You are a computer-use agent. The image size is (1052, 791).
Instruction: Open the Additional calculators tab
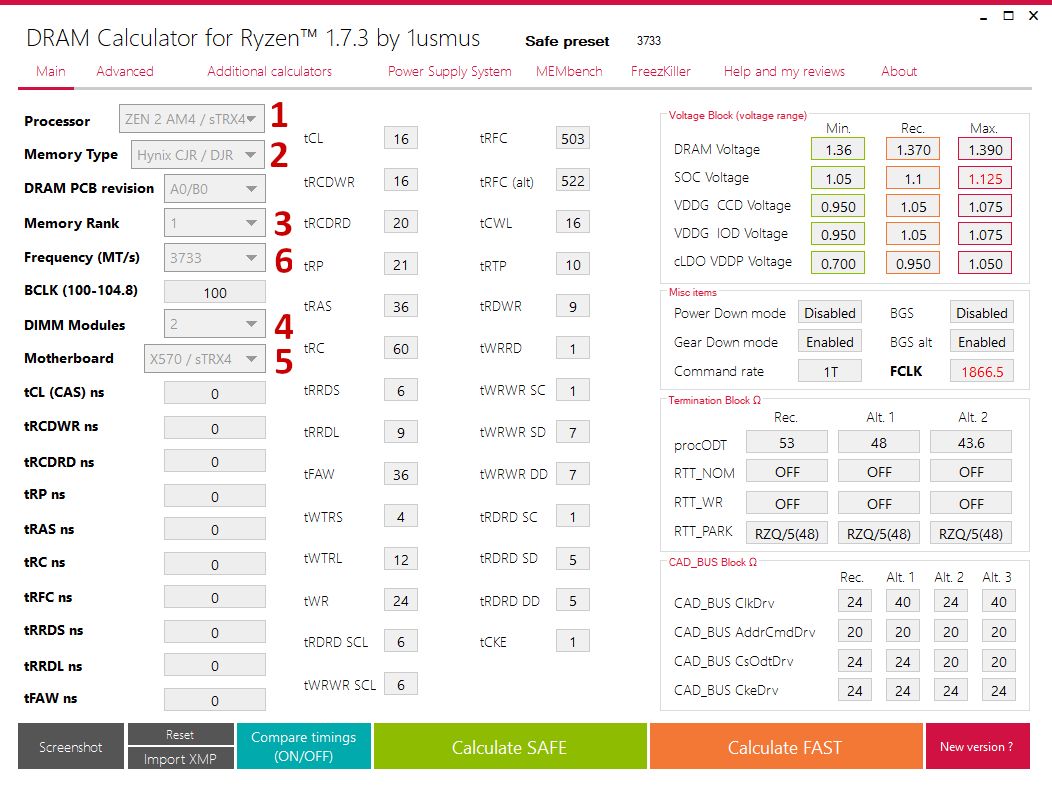[x=269, y=71]
